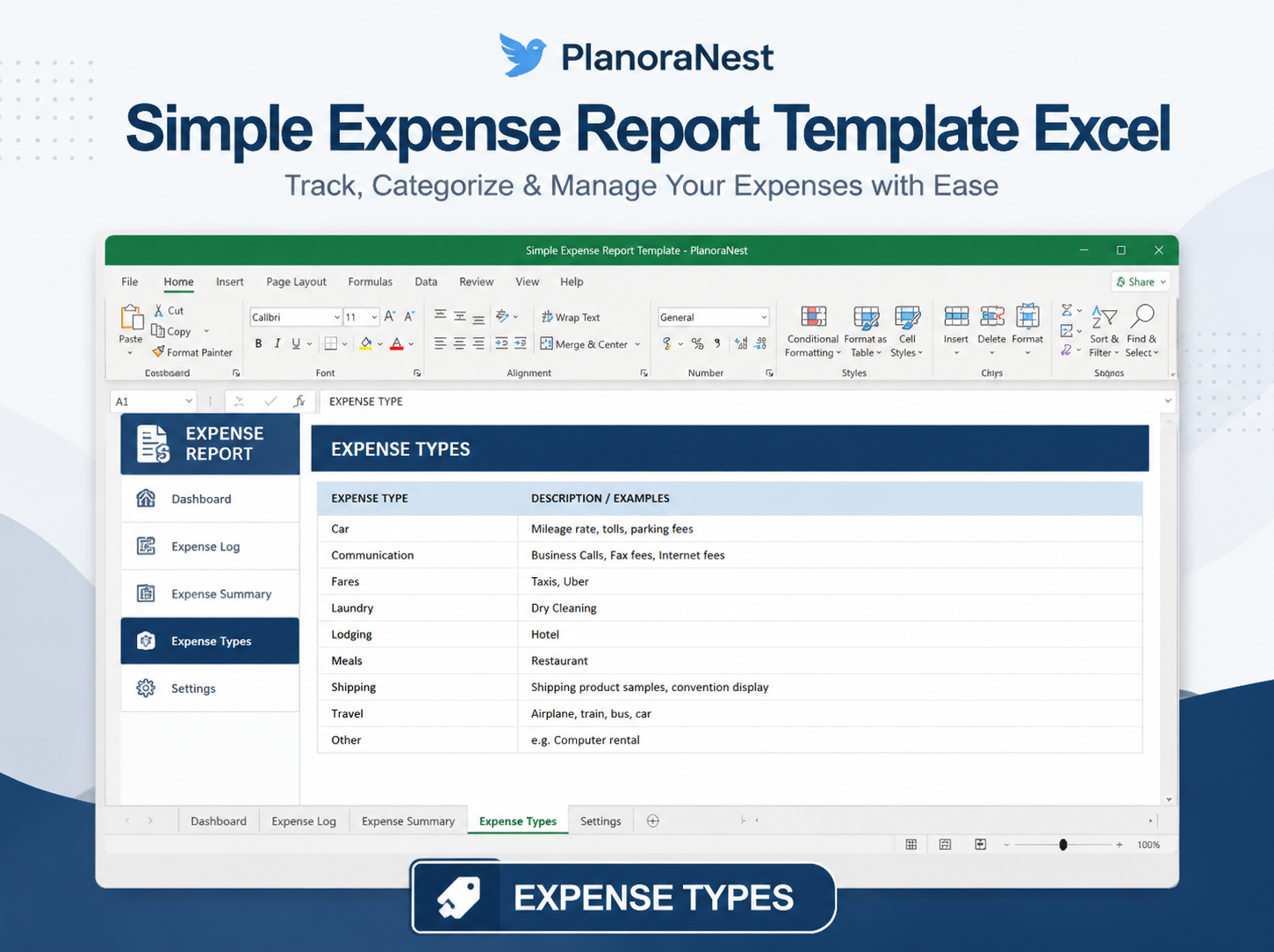Click the Borders icon
This screenshot has height=952, width=1274.
pyautogui.click(x=331, y=344)
